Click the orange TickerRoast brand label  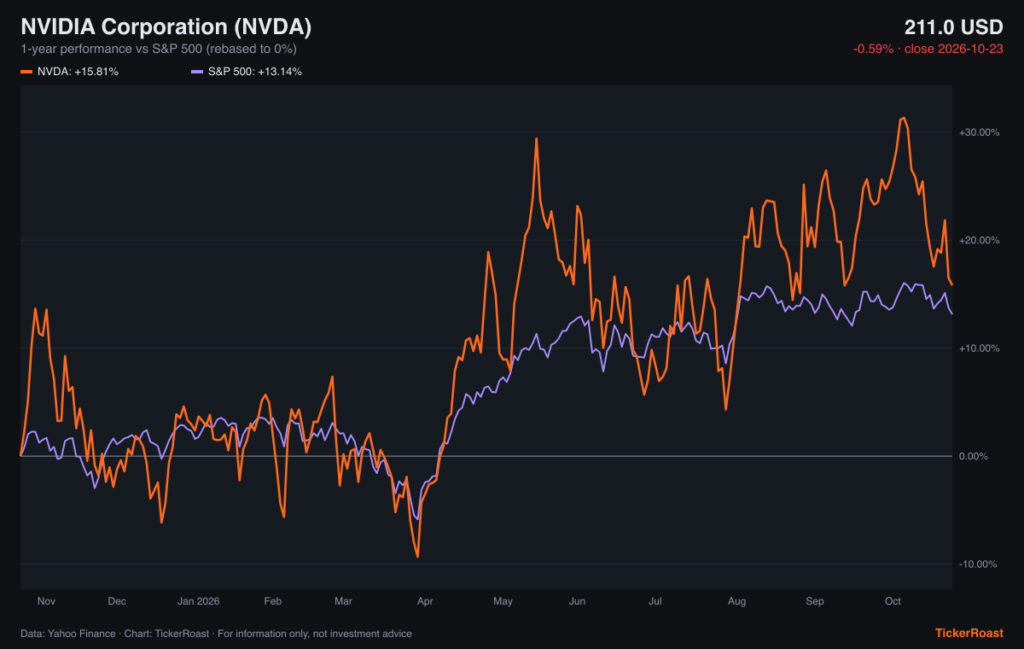[969, 633]
